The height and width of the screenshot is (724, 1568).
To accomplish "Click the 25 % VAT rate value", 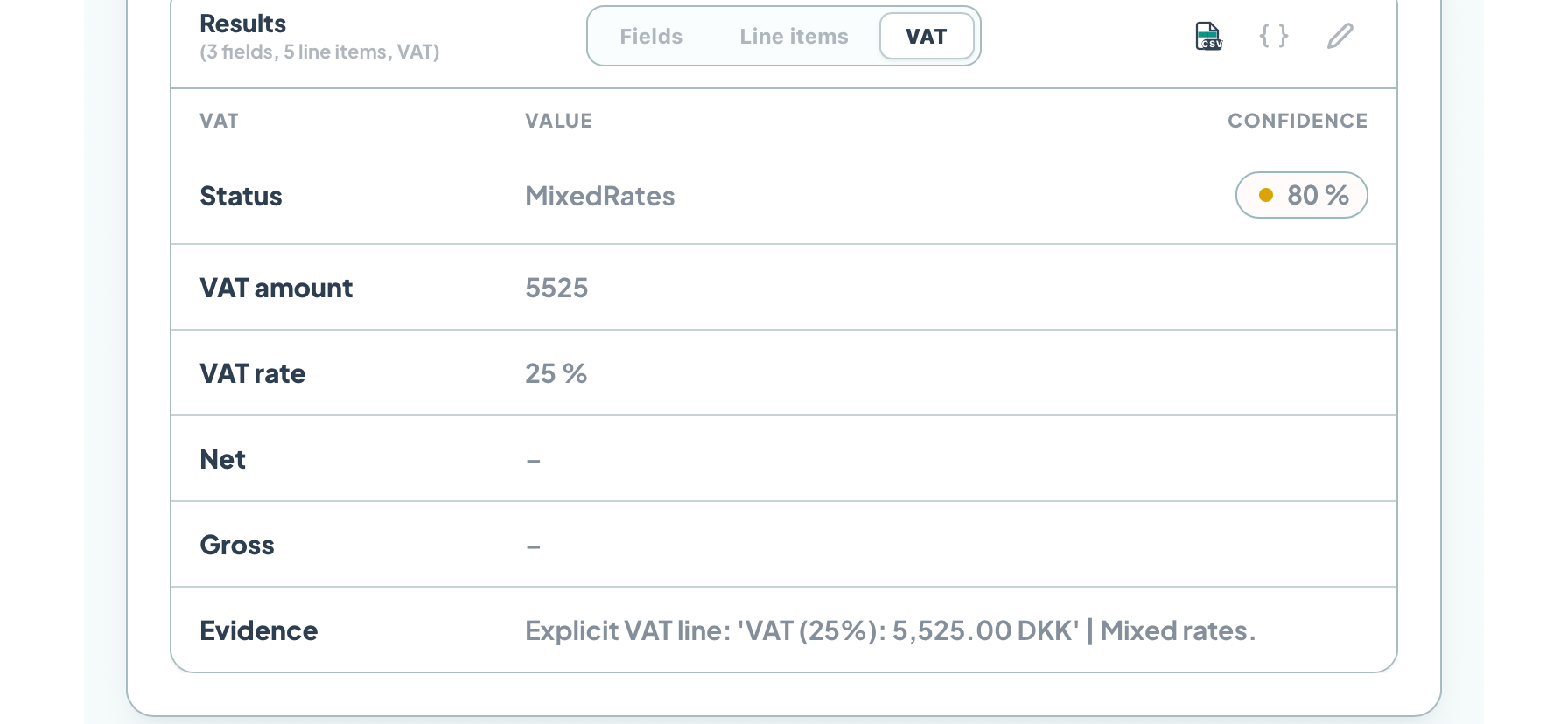I will click(556, 373).
